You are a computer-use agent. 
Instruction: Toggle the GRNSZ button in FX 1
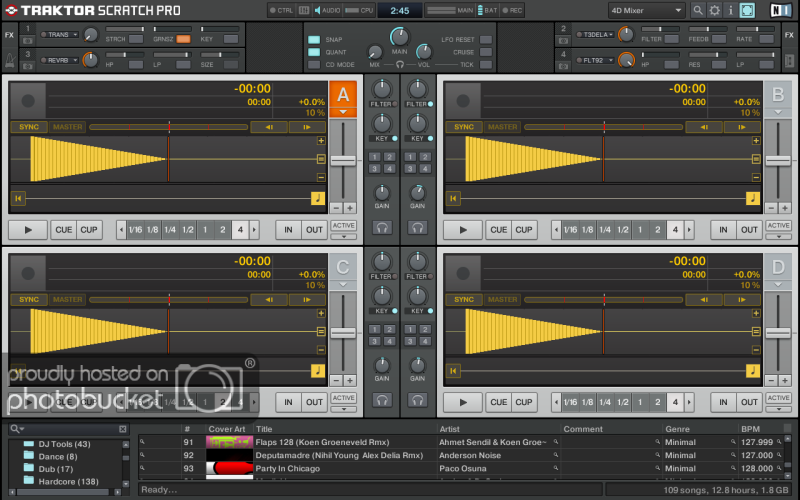tap(183, 39)
